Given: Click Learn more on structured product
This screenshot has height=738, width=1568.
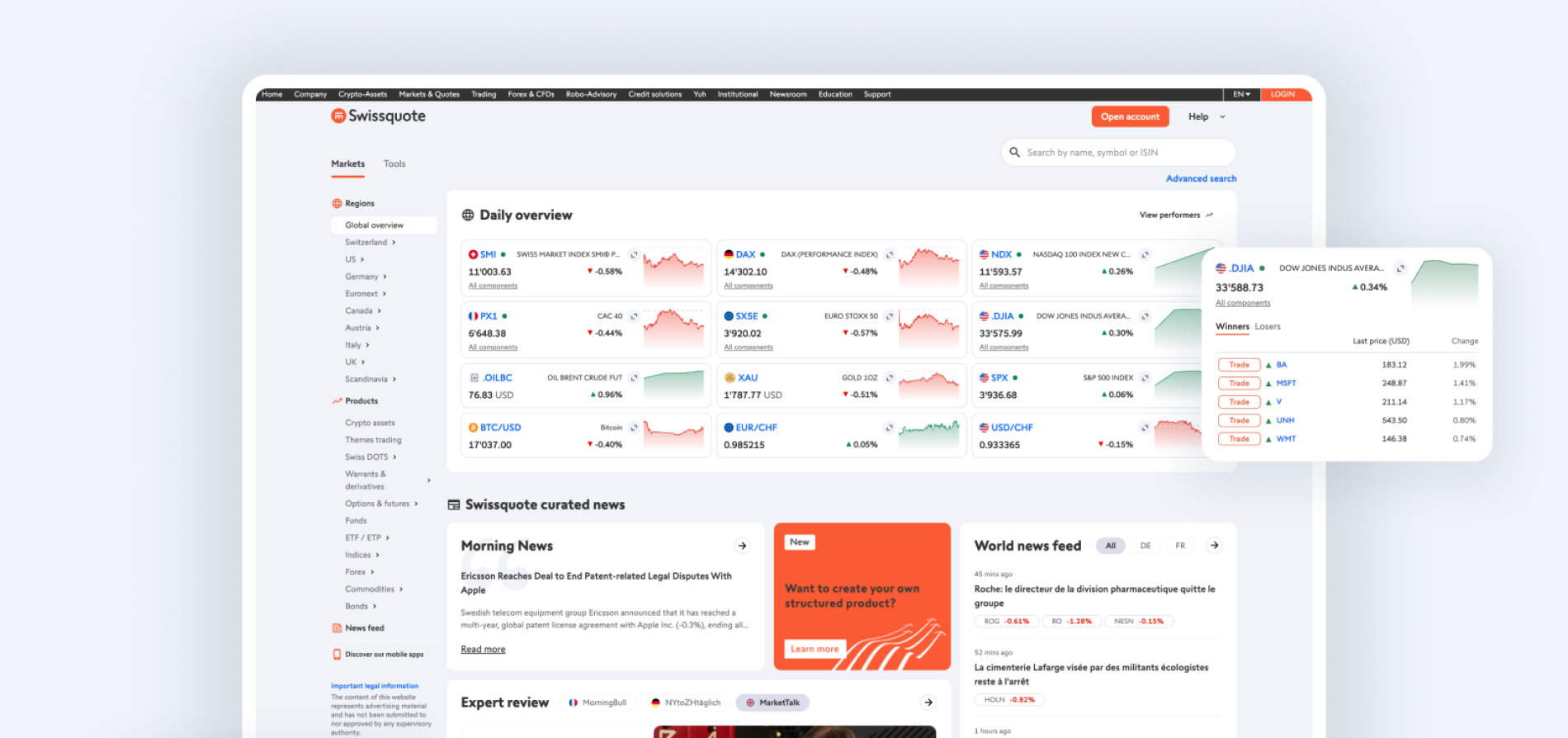Looking at the screenshot, I should point(815,649).
